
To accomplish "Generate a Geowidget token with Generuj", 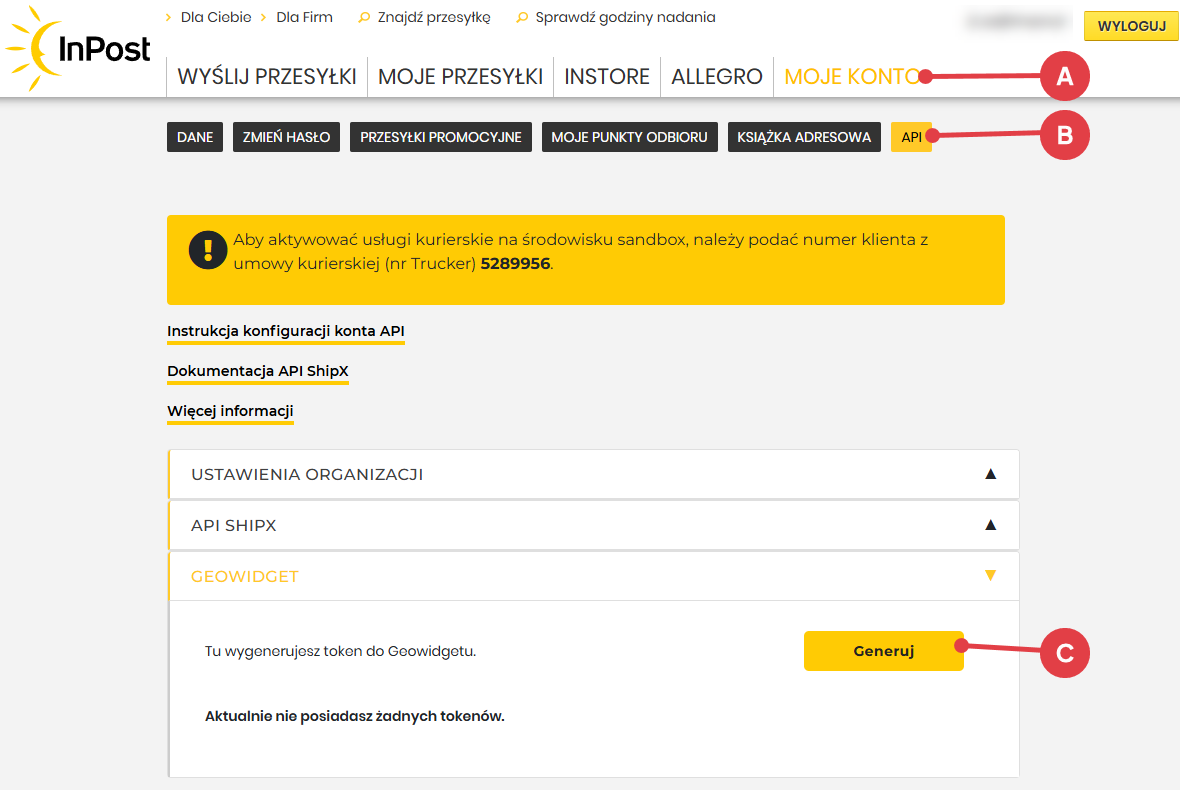I will (883, 651).
